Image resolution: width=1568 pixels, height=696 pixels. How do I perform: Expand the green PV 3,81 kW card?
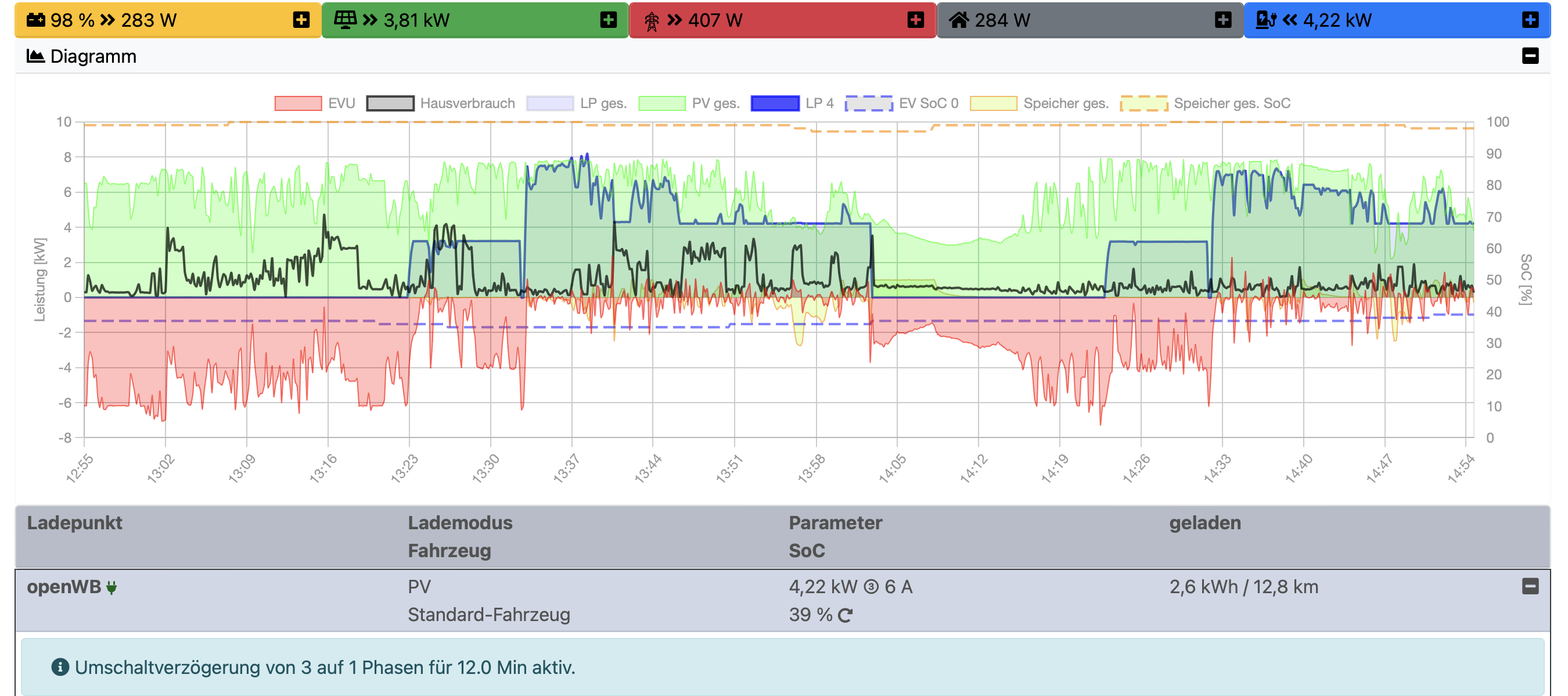608,20
